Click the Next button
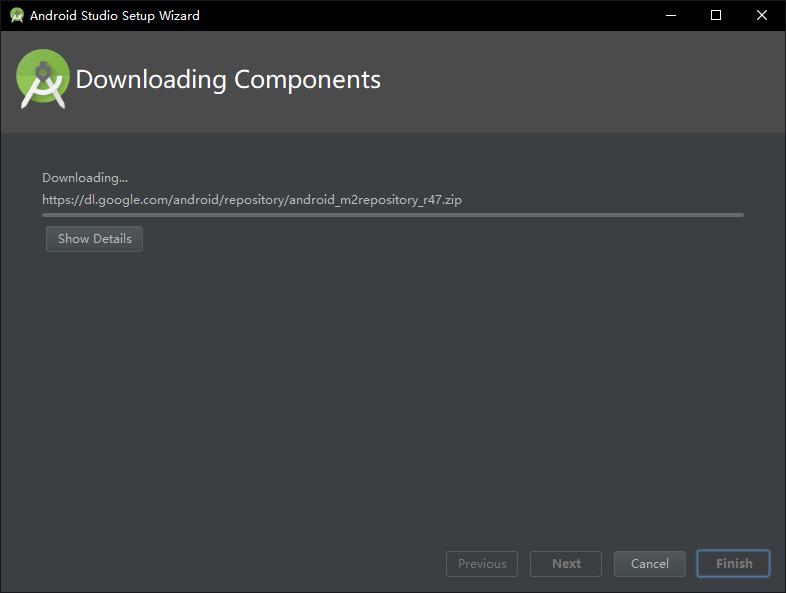 point(566,564)
